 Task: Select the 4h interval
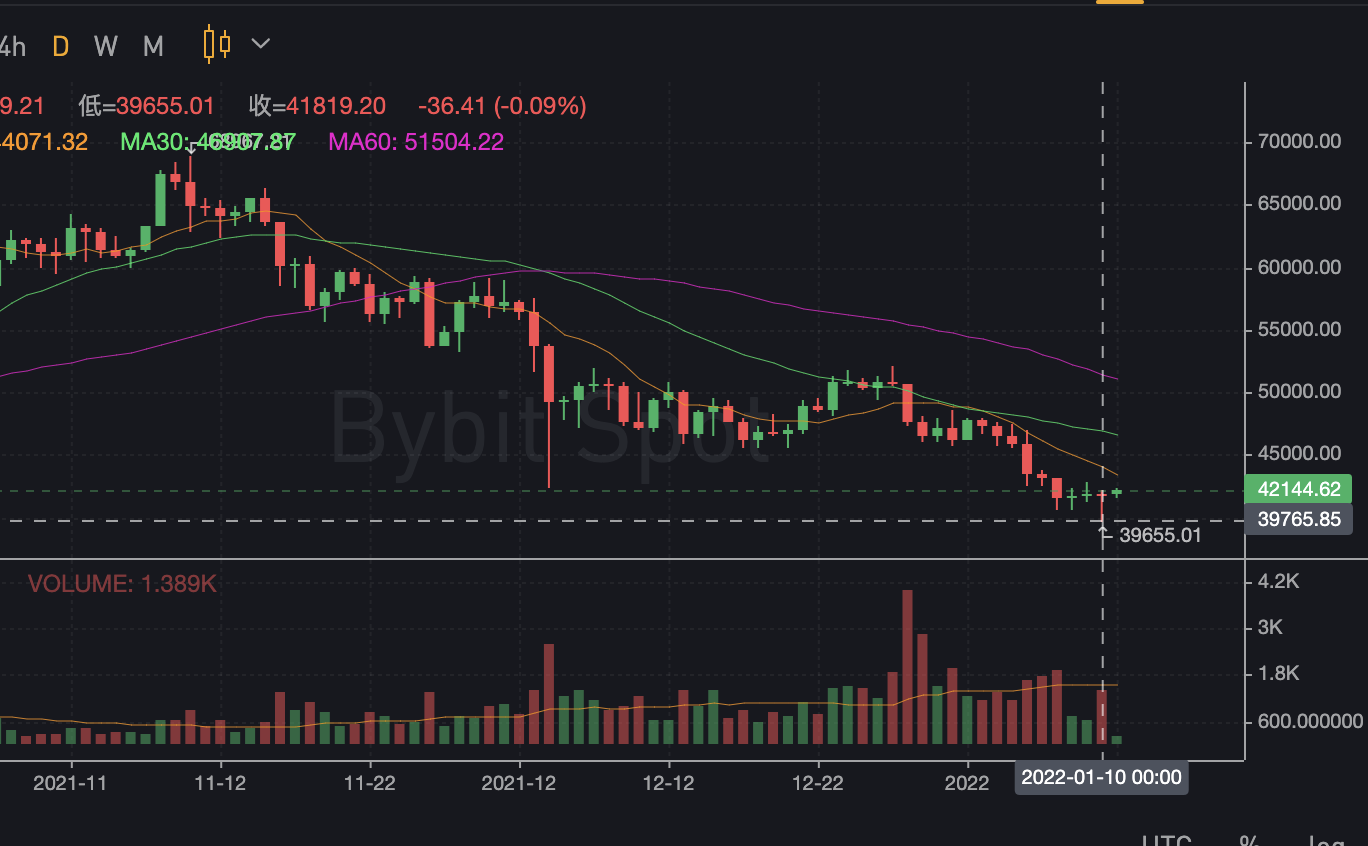[x=12, y=46]
